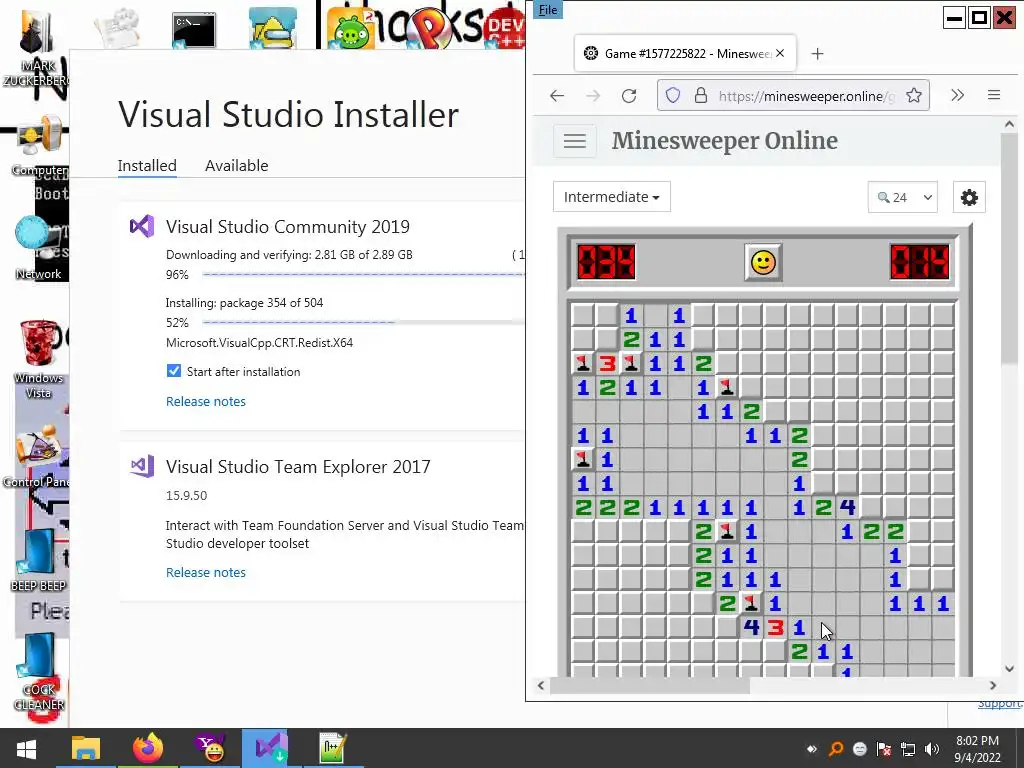Select the Control Panel desktop icon
Viewport: 1024px width, 768px height.
pos(37,457)
